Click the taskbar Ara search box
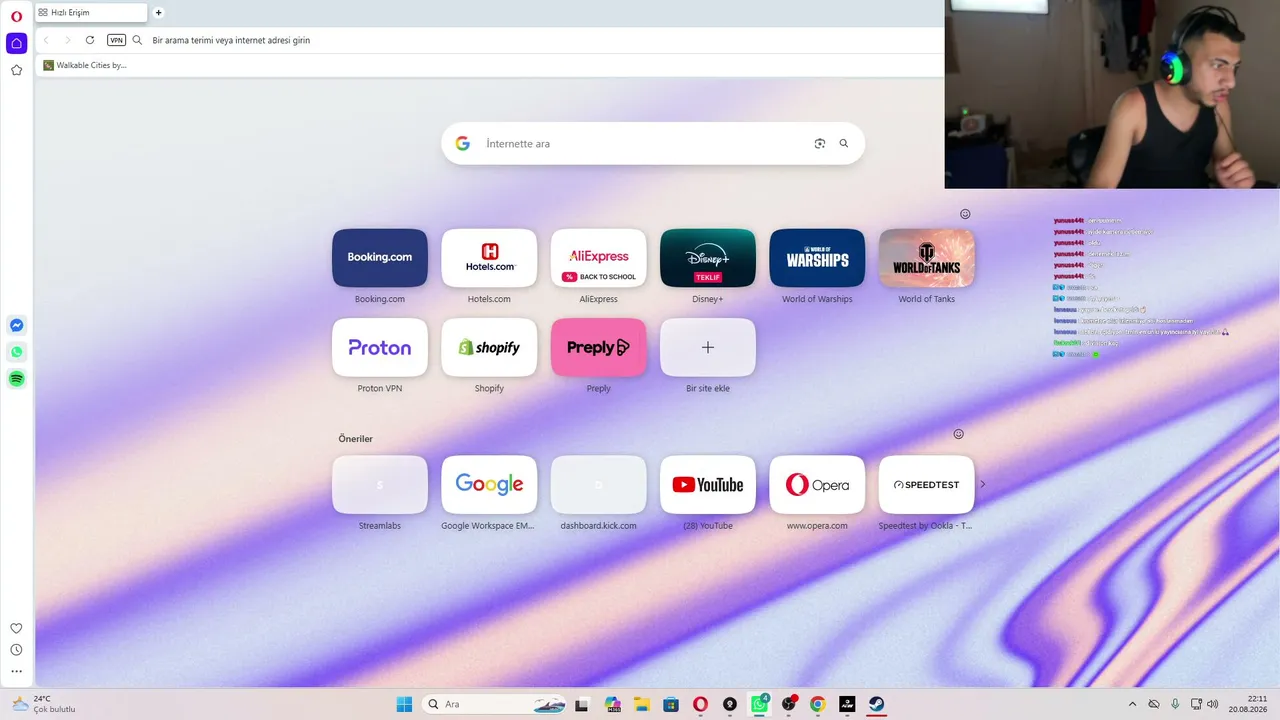The height and width of the screenshot is (720, 1280). tap(493, 704)
